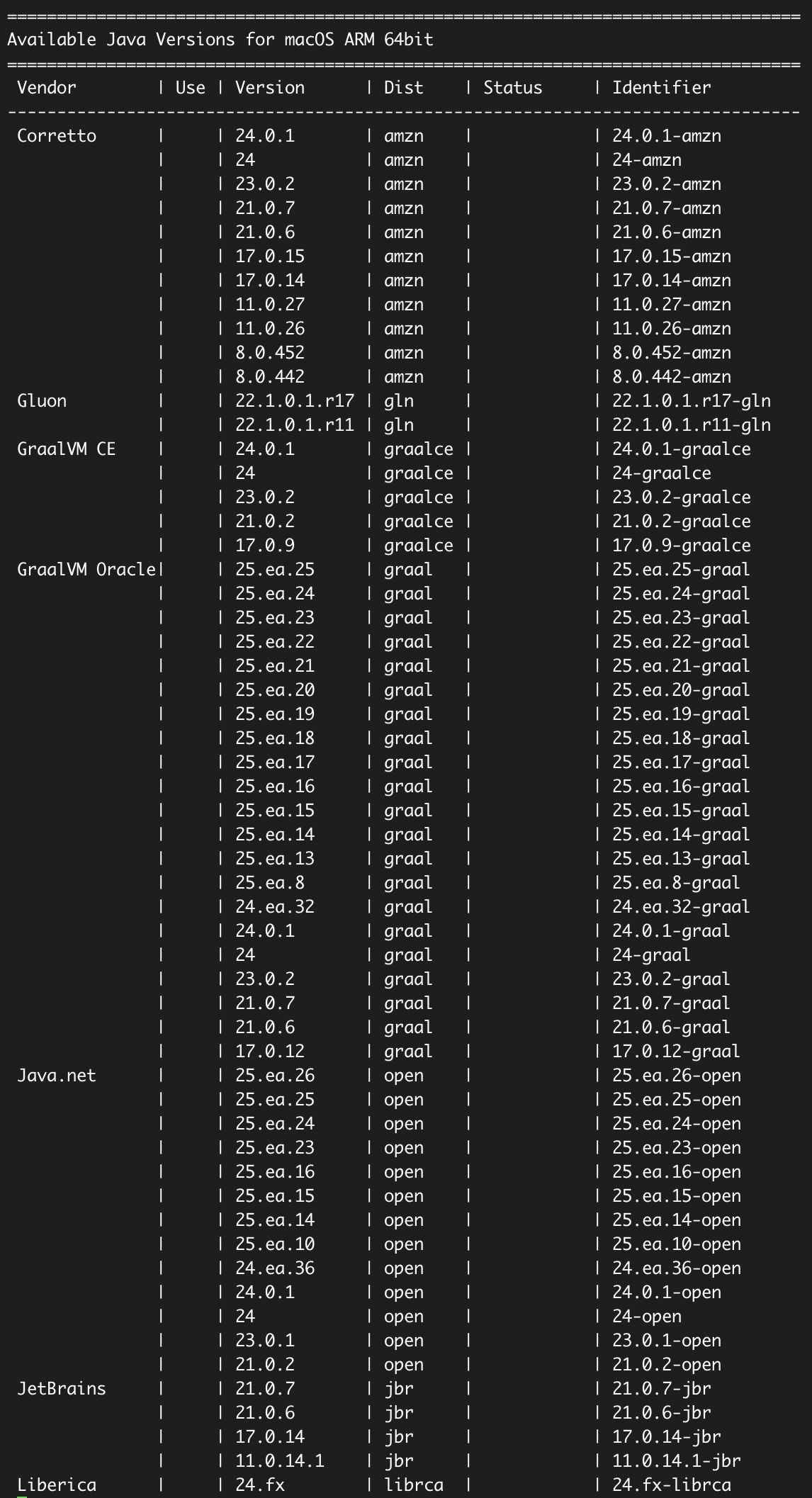Click the 21.0.2-open identifier
812x1498 pixels.
(666, 1365)
